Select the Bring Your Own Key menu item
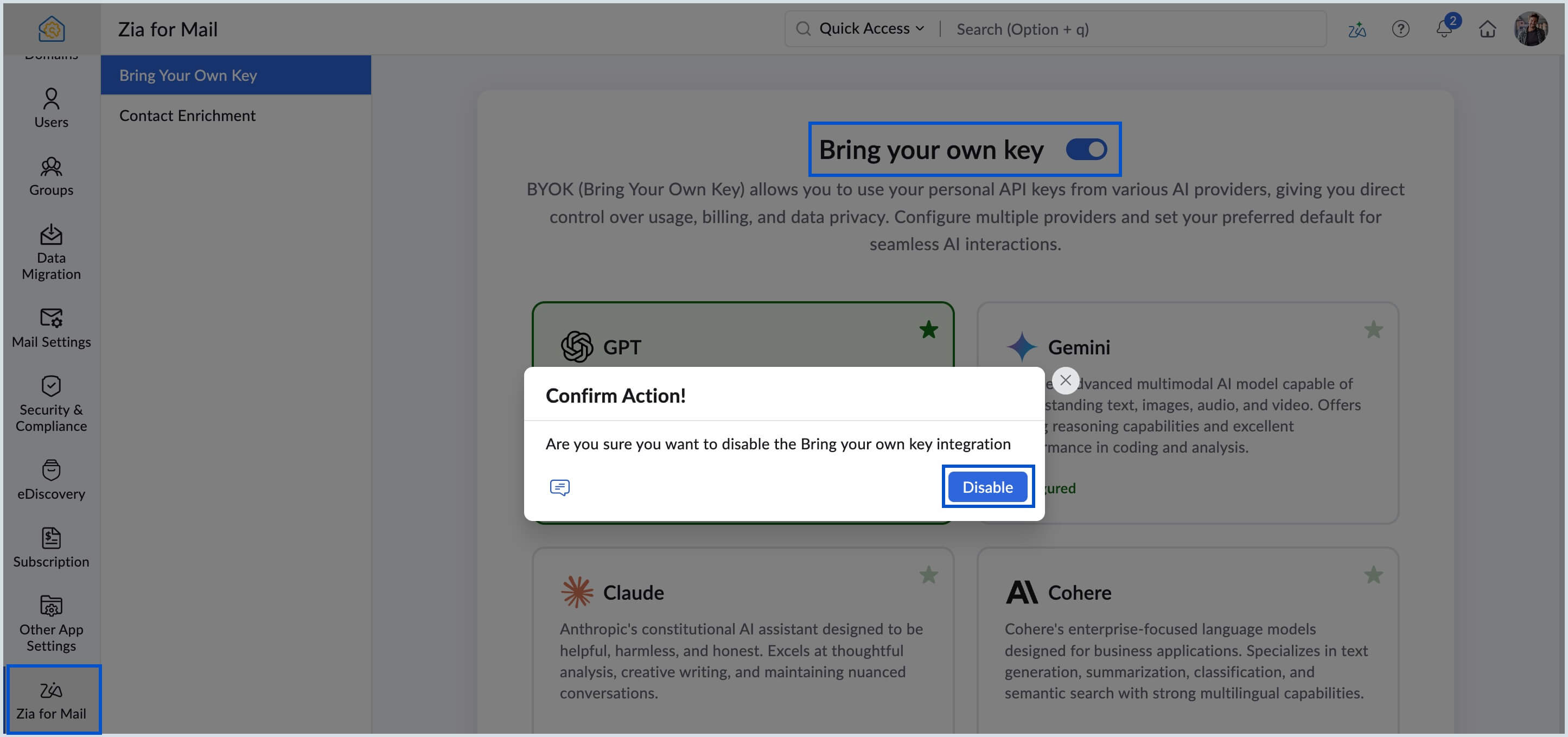The width and height of the screenshot is (1568, 737). [x=188, y=75]
